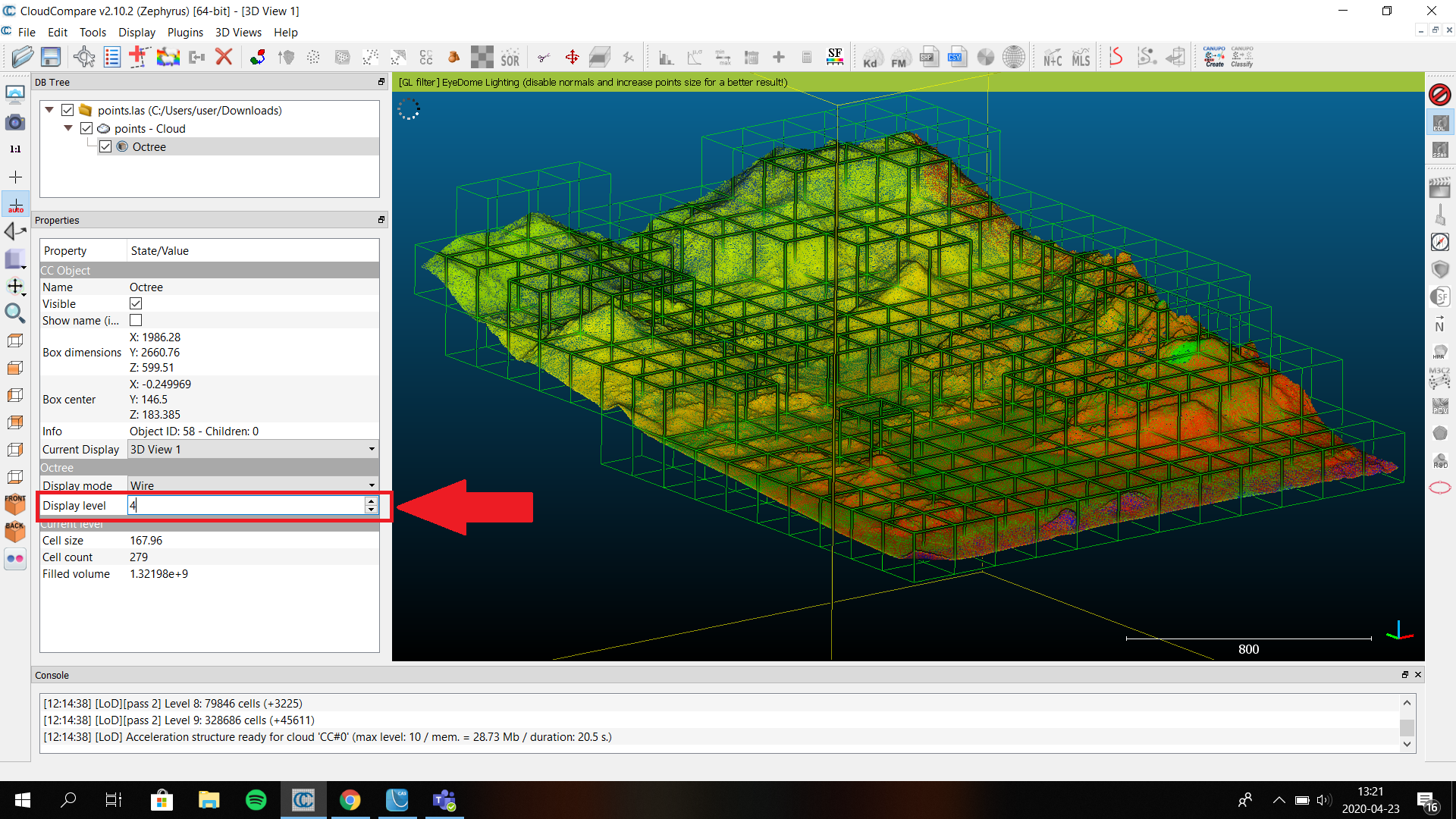Open Spotify from the Windows taskbar

tap(256, 799)
